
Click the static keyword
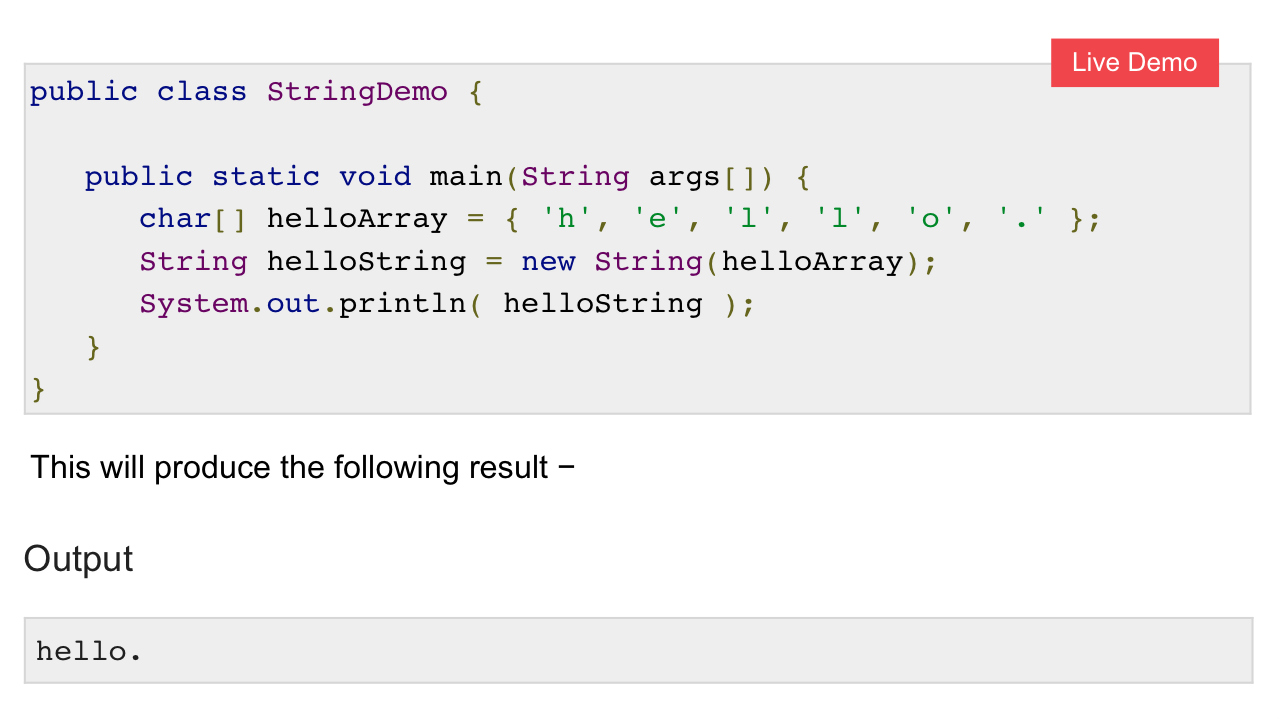click(x=266, y=177)
